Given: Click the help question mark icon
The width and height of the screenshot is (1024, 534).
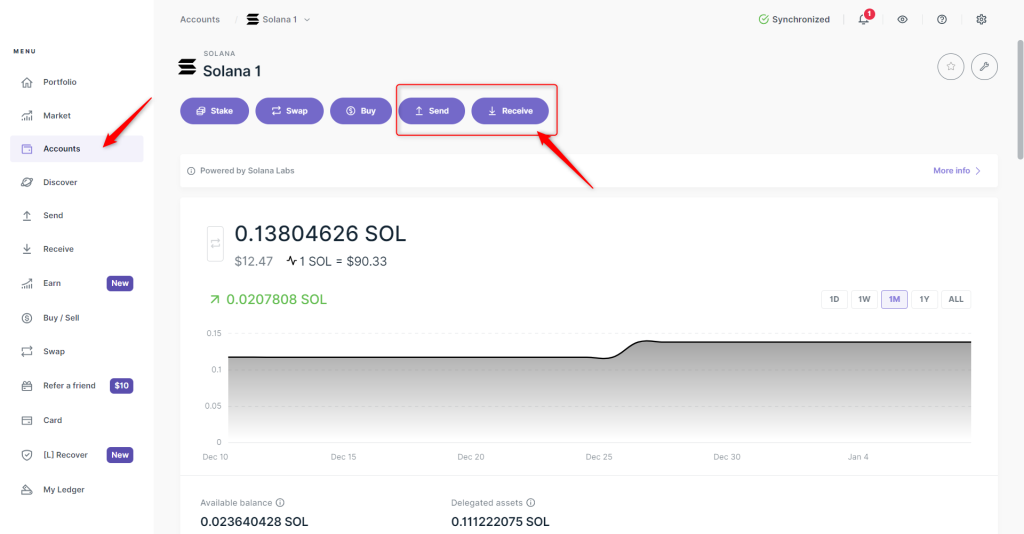Looking at the screenshot, I should 942,19.
